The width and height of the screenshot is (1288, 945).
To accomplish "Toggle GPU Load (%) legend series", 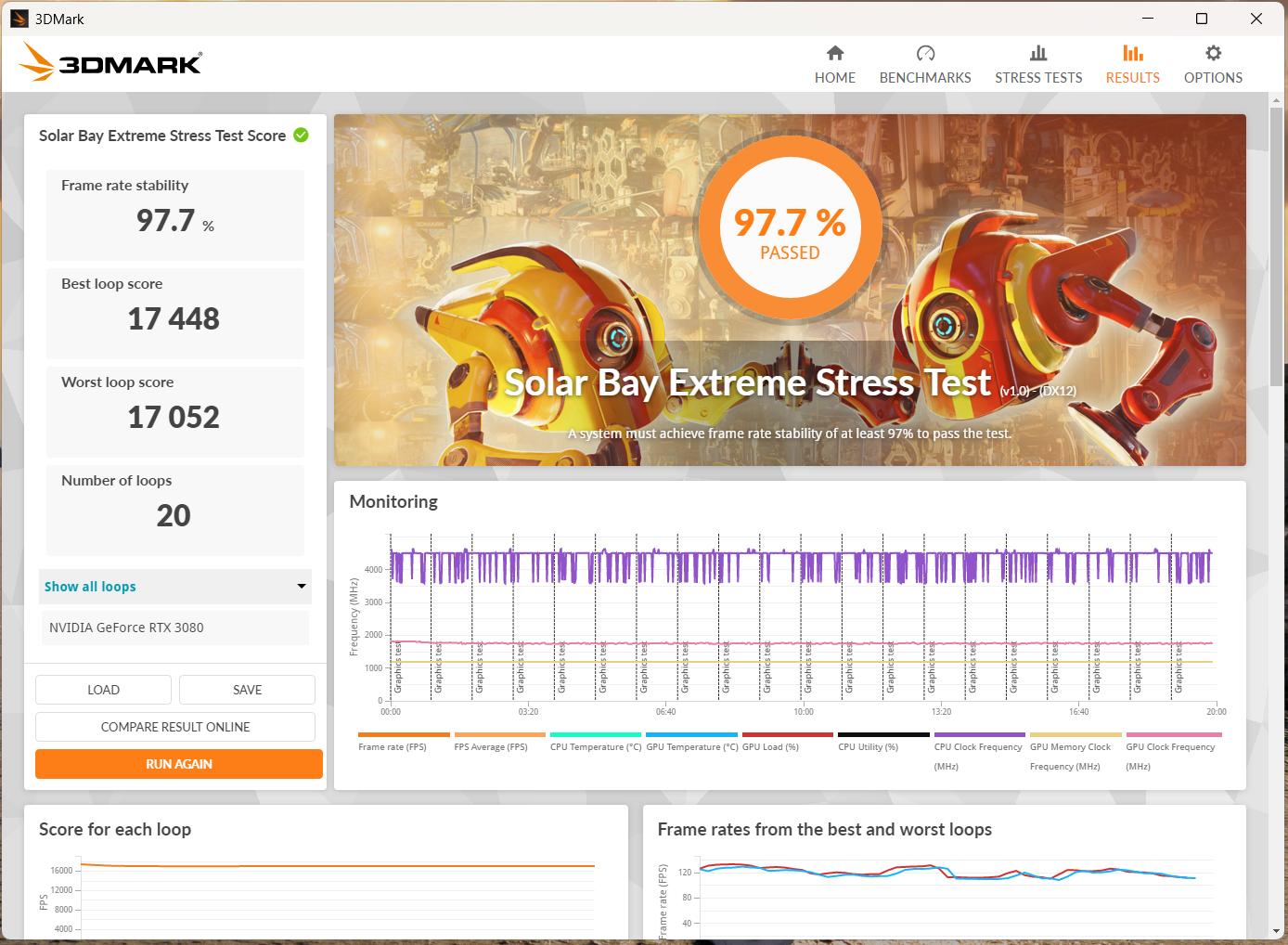I will coord(787,743).
